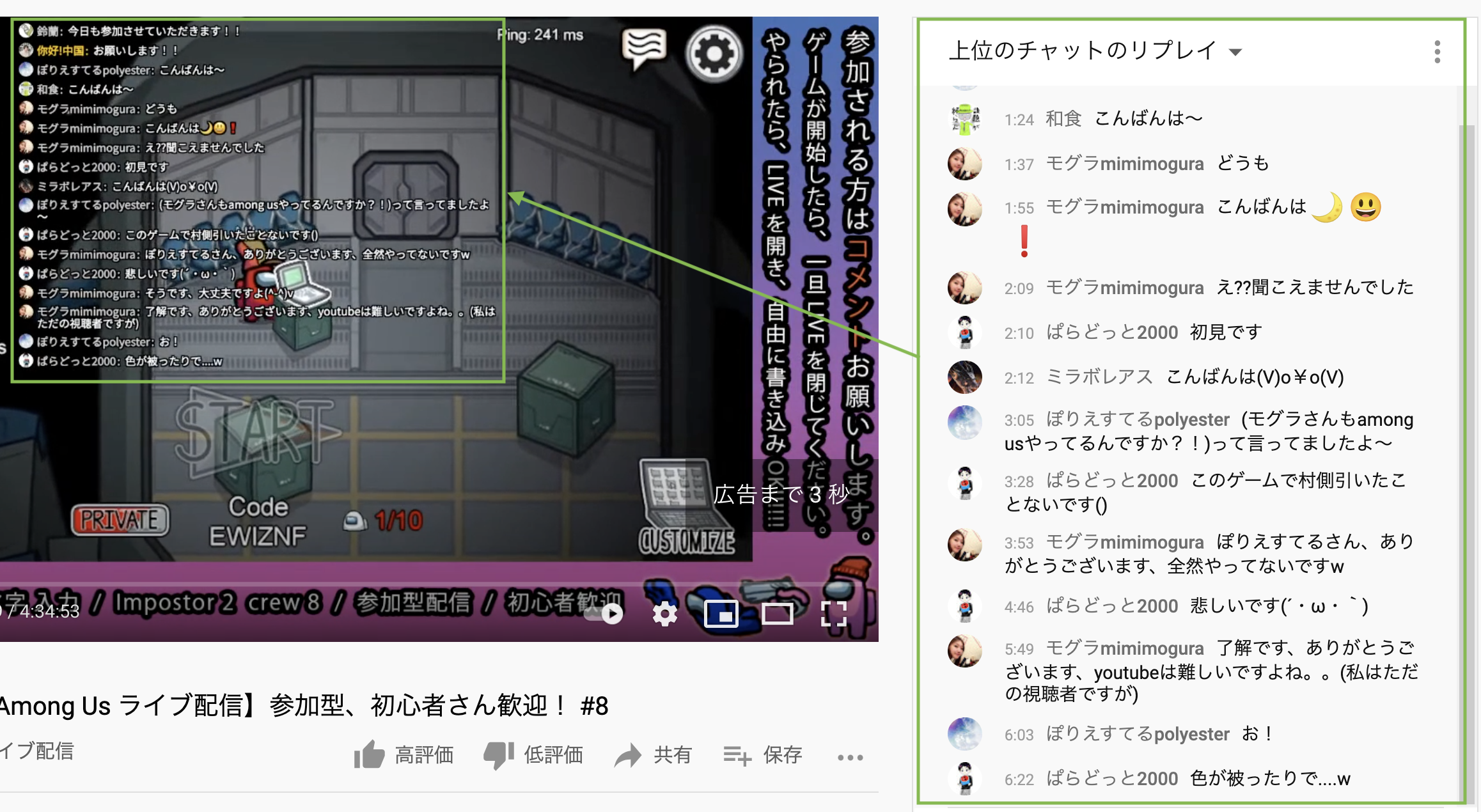Image resolution: width=1481 pixels, height=812 pixels.
Task: Click the video title 参加型、初心者さん歓迎！ #8
Action: (x=439, y=706)
